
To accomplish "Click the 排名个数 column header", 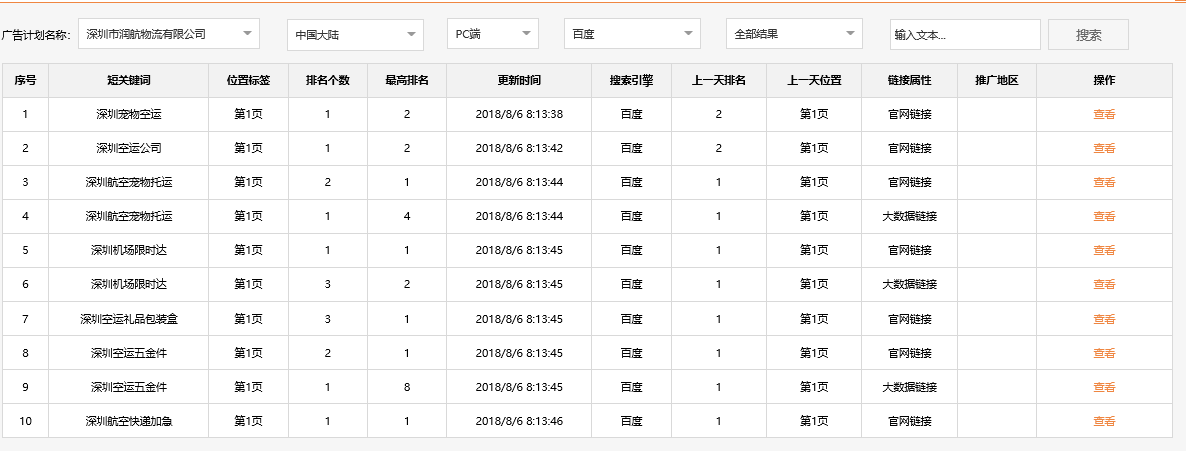I will point(328,80).
